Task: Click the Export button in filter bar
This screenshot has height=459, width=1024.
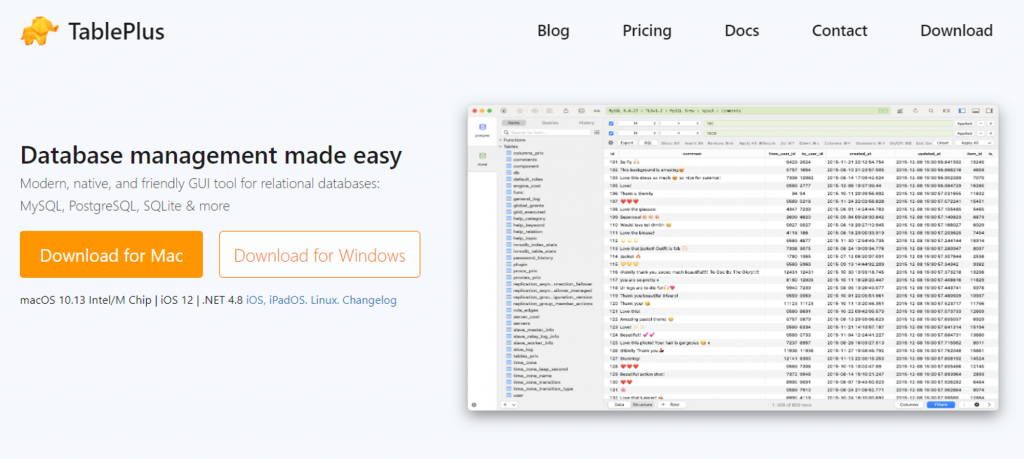Action: [627, 143]
